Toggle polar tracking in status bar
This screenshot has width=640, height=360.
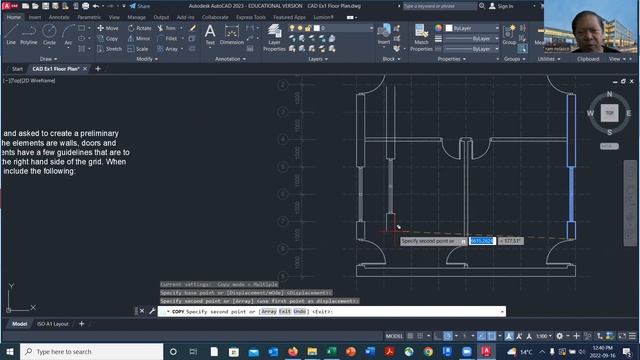click(x=448, y=336)
